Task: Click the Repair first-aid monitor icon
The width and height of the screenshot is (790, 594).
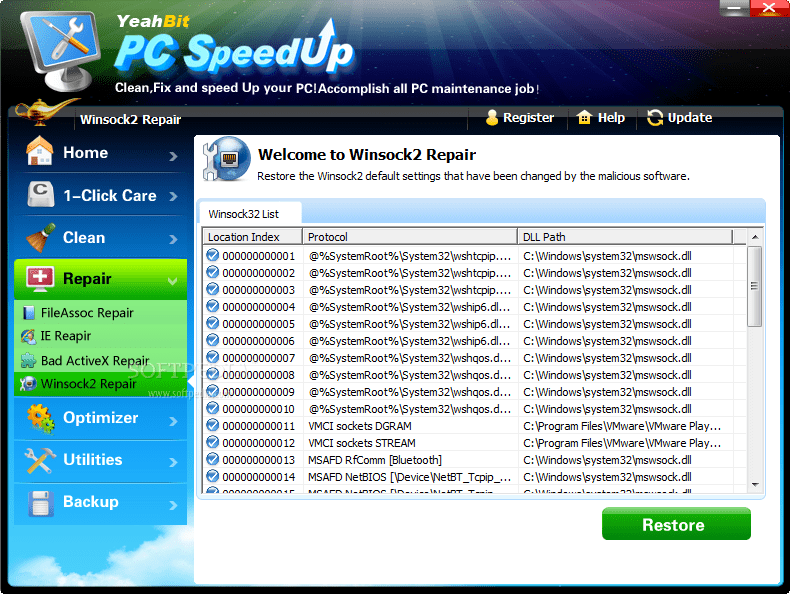Action: [x=40, y=279]
